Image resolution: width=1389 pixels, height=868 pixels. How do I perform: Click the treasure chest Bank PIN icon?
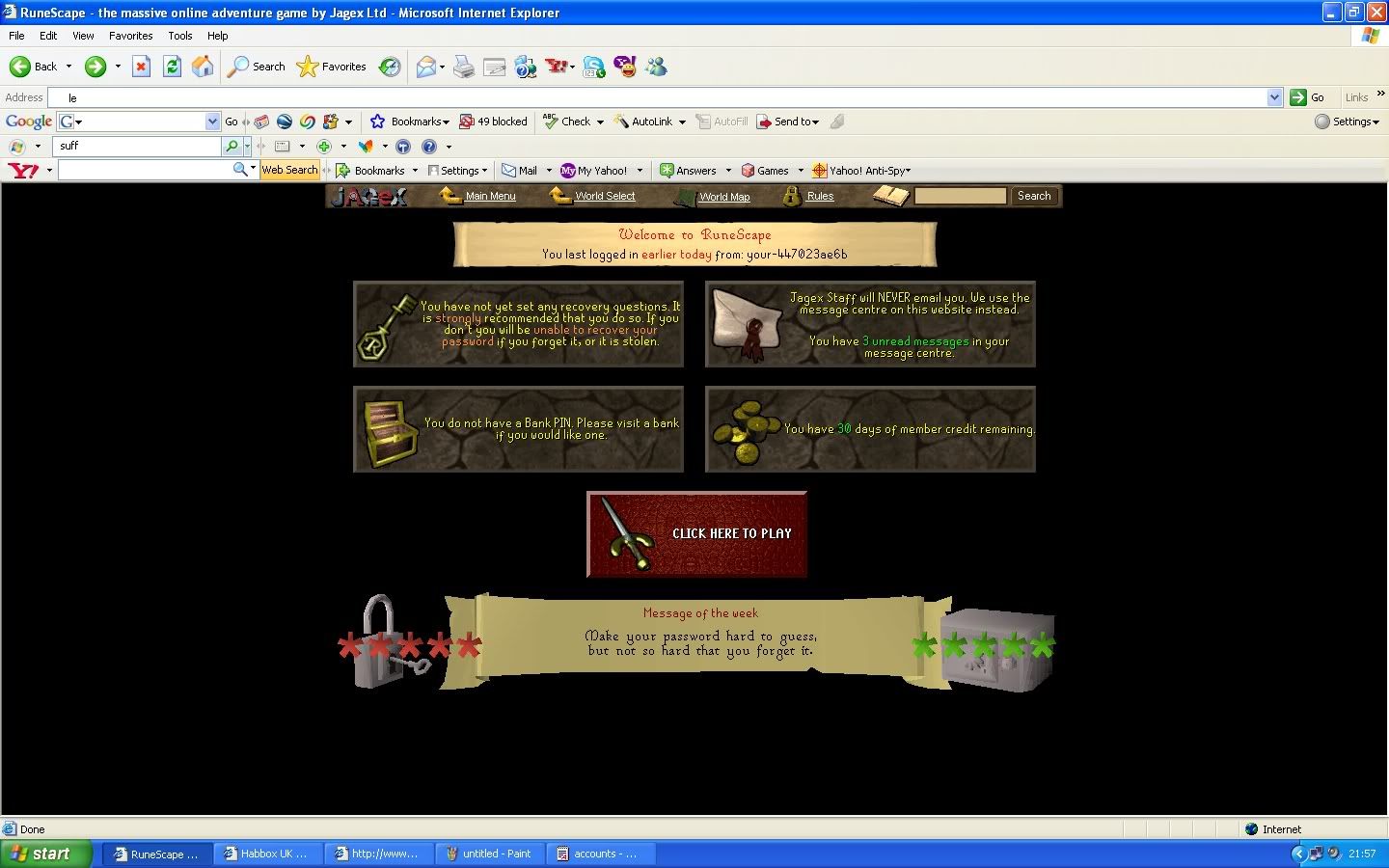391,431
